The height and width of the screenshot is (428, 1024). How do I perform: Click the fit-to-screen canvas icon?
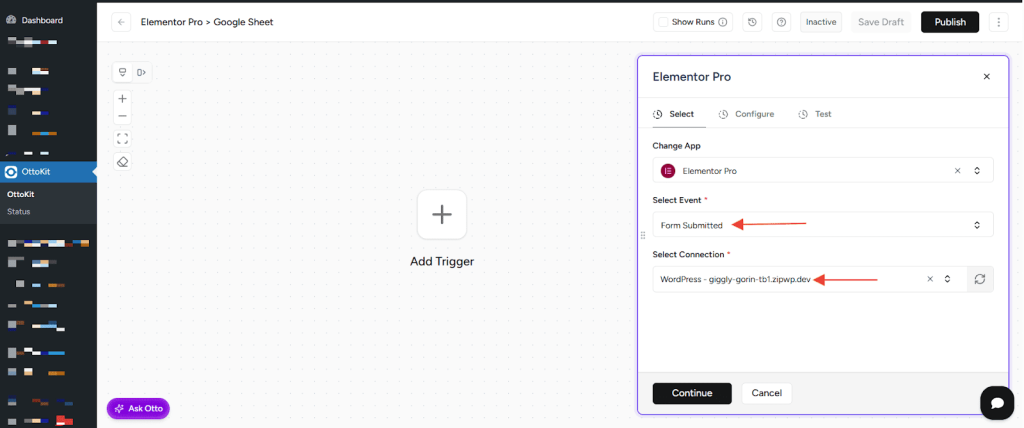click(123, 139)
